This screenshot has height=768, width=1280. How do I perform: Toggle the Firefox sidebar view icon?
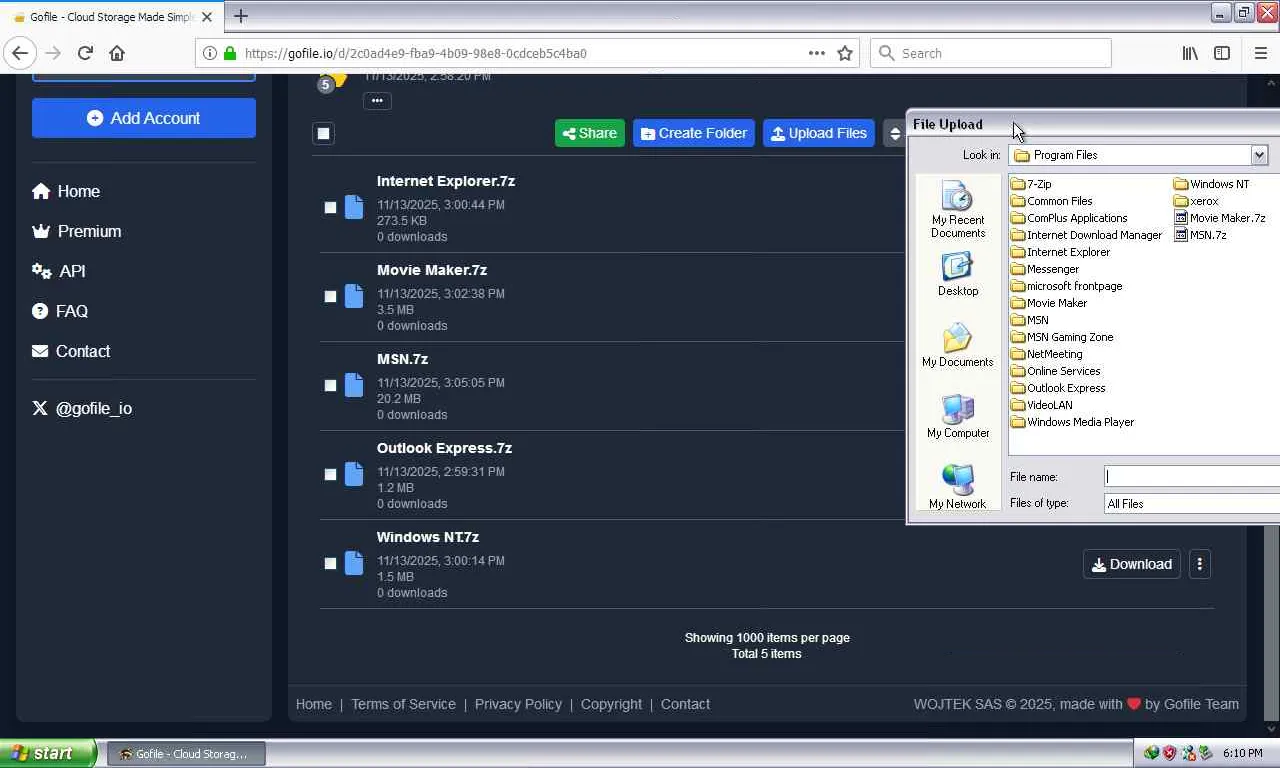(1222, 53)
